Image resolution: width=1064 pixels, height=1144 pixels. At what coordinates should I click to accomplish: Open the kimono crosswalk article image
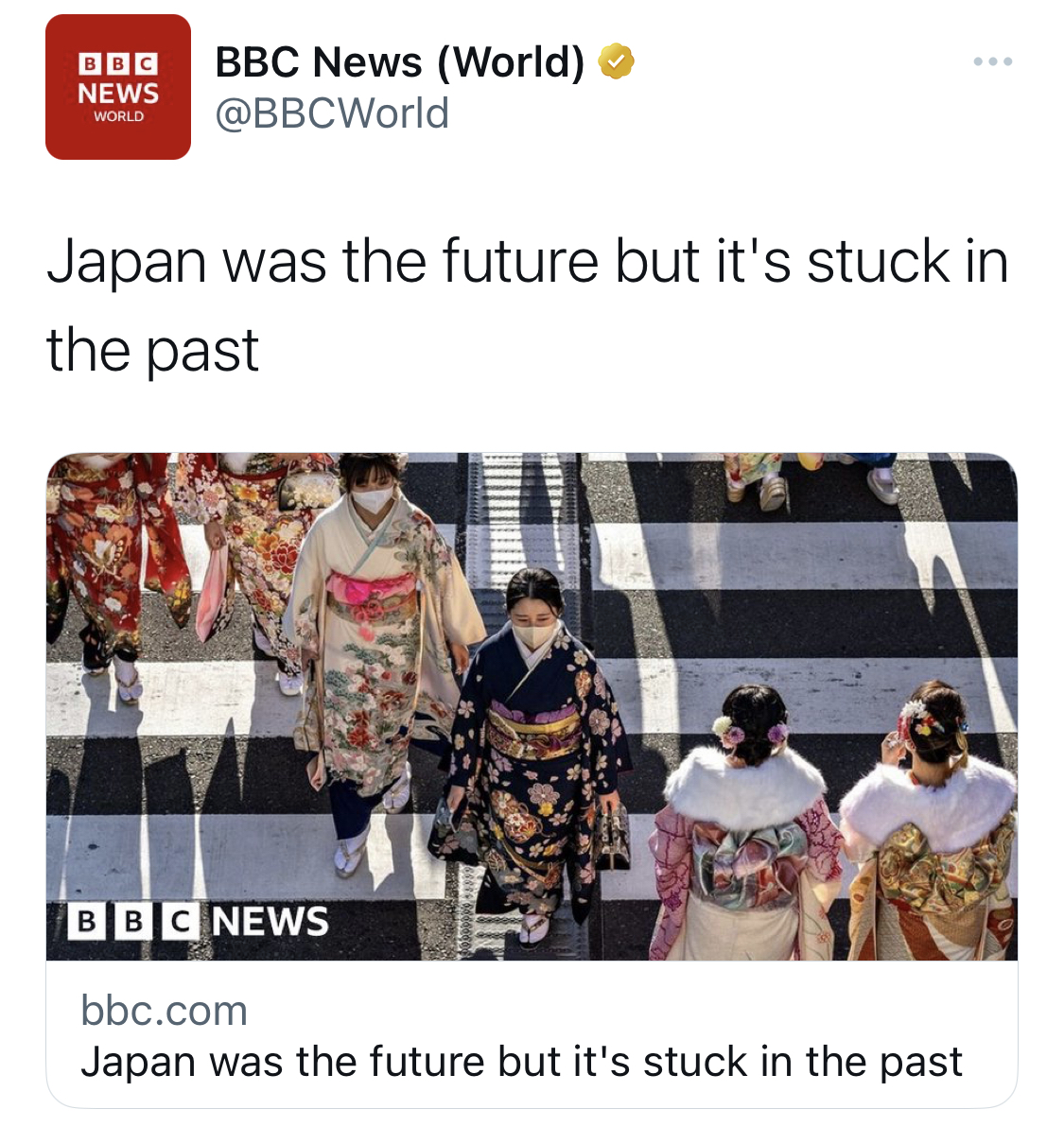pos(532,707)
